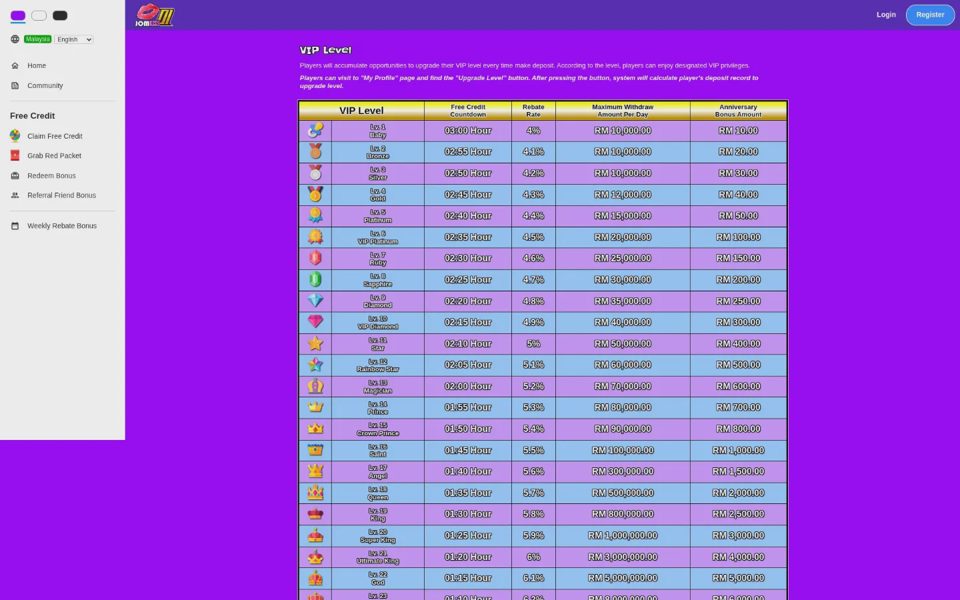The height and width of the screenshot is (600, 960).
Task: Select Redeem Bonus in the sidebar
Action: click(51, 176)
